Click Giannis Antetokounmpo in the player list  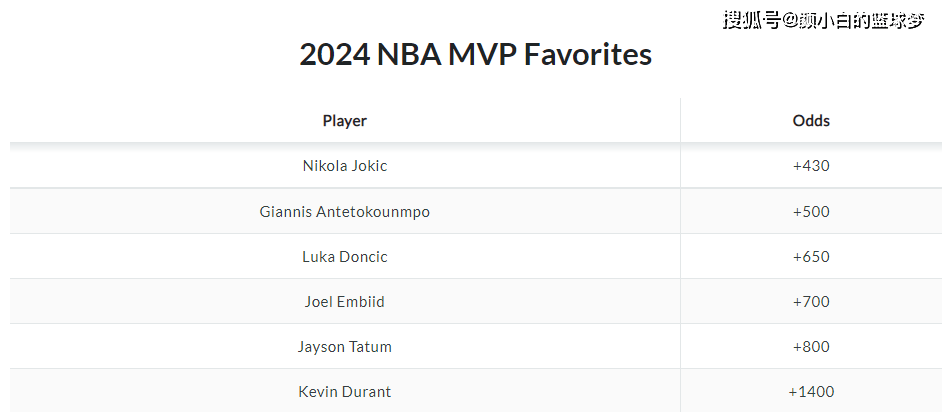[344, 212]
